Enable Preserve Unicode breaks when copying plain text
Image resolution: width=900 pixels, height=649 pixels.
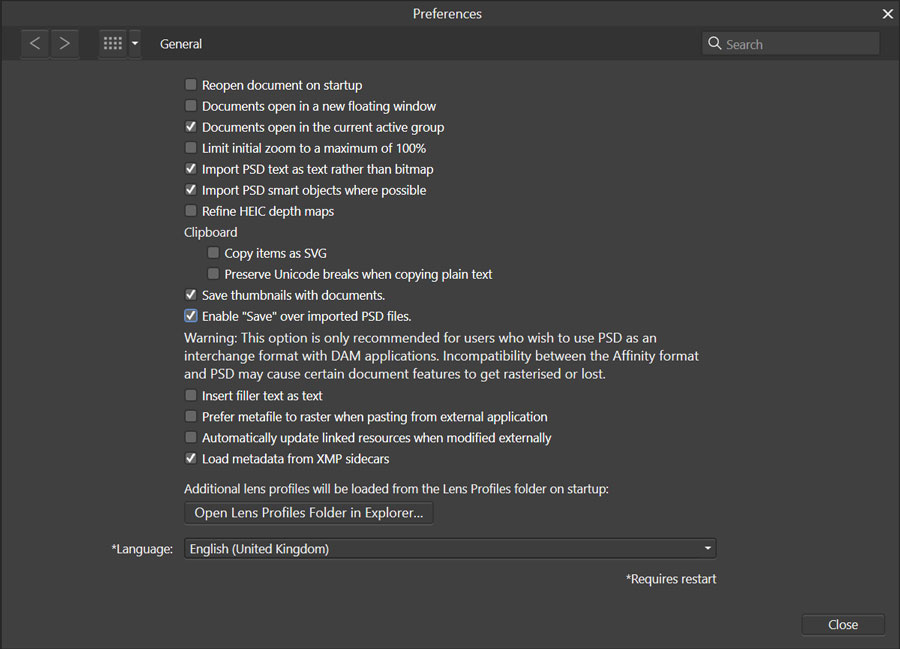tap(213, 274)
